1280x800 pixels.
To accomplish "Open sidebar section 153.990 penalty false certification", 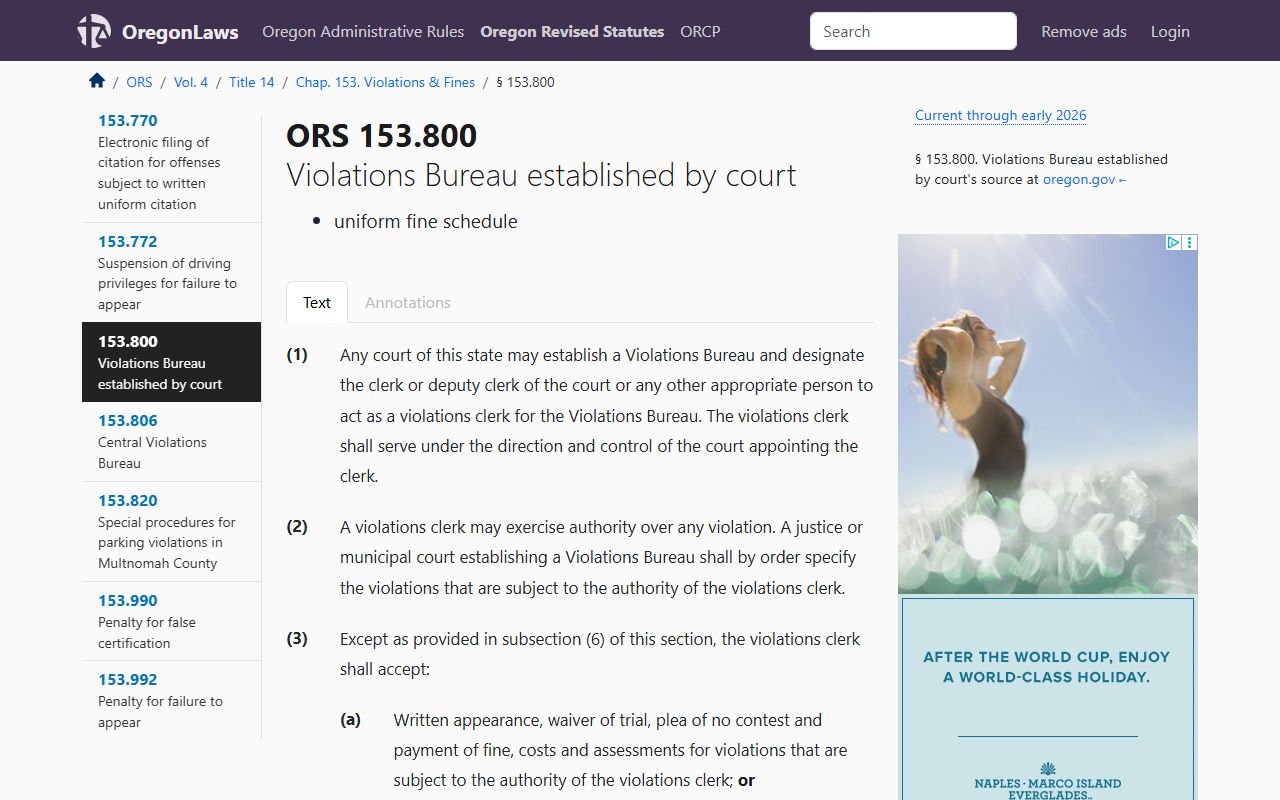I will [171, 621].
